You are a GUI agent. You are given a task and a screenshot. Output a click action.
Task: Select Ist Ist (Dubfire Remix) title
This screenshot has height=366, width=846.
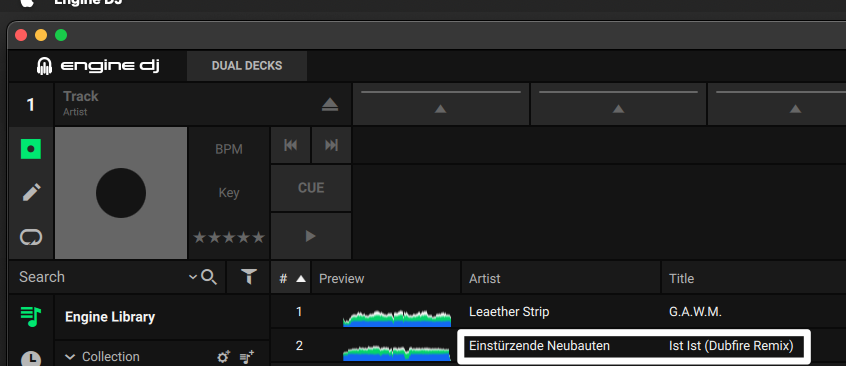(x=731, y=346)
